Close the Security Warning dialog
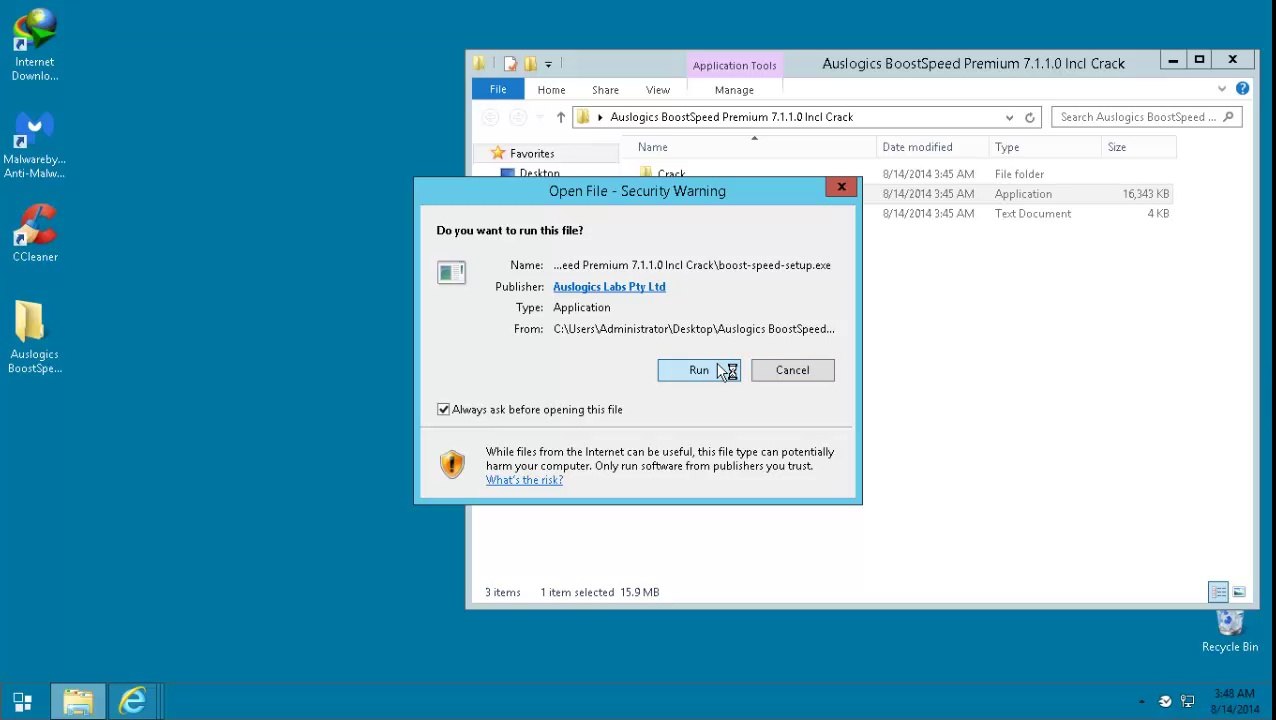Image resolution: width=1276 pixels, height=720 pixels. pos(842,187)
